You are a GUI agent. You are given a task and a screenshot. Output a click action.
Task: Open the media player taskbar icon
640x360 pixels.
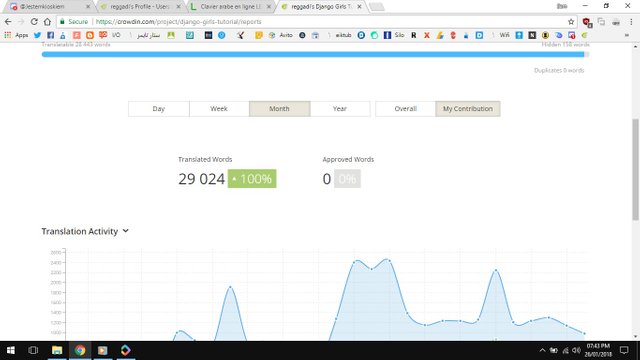[x=102, y=350]
